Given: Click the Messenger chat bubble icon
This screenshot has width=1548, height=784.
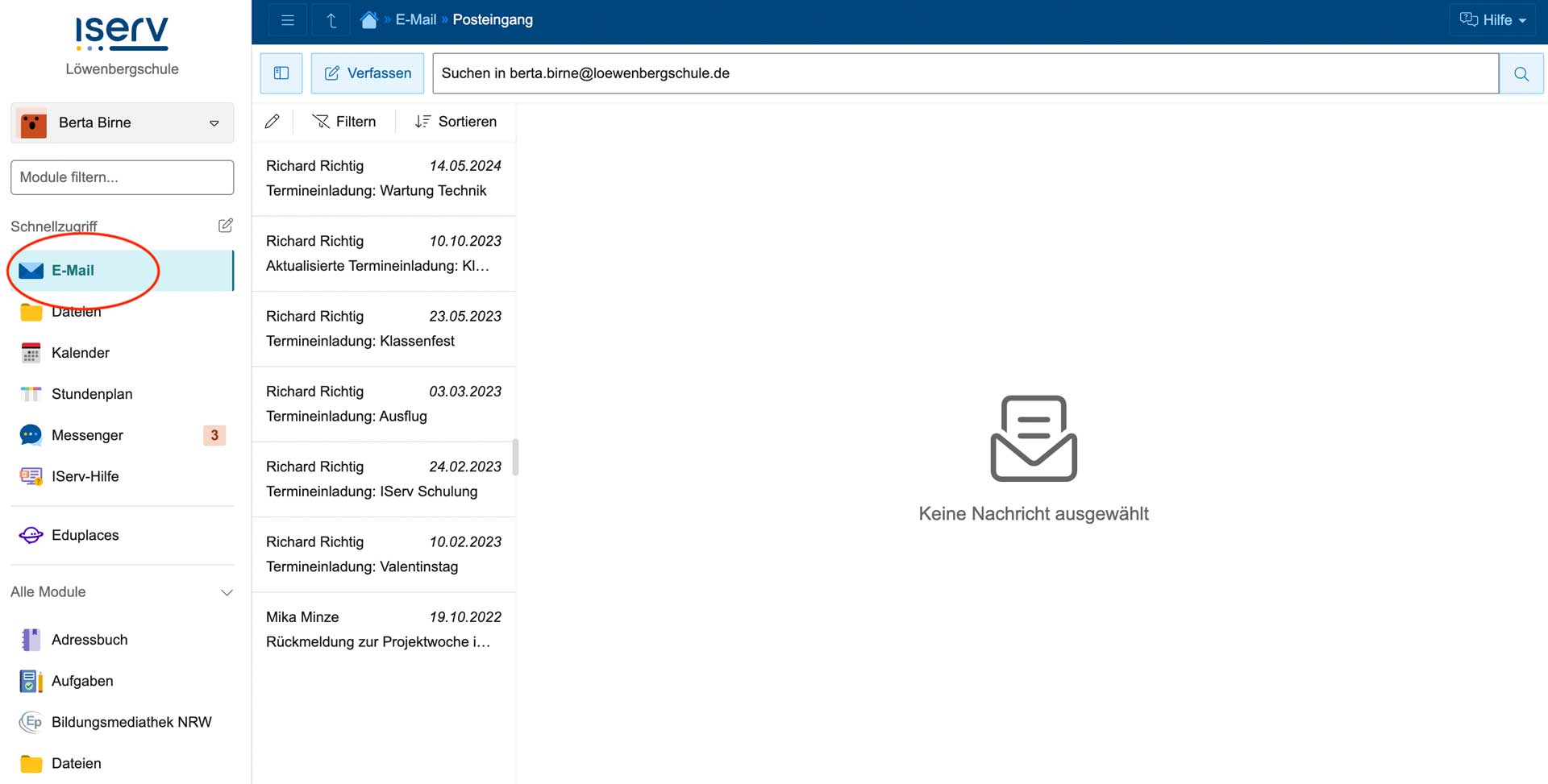Looking at the screenshot, I should coord(31,435).
